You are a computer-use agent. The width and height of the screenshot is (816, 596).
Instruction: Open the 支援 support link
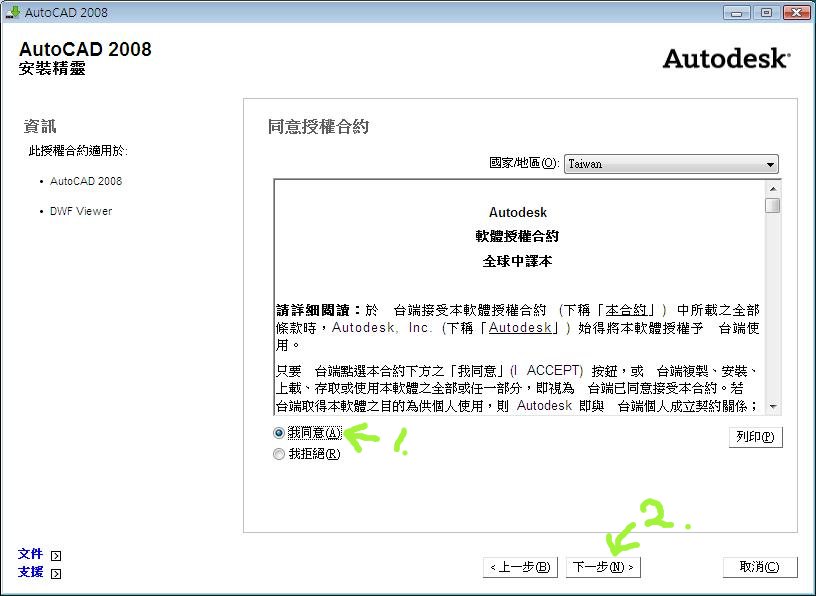click(30, 572)
